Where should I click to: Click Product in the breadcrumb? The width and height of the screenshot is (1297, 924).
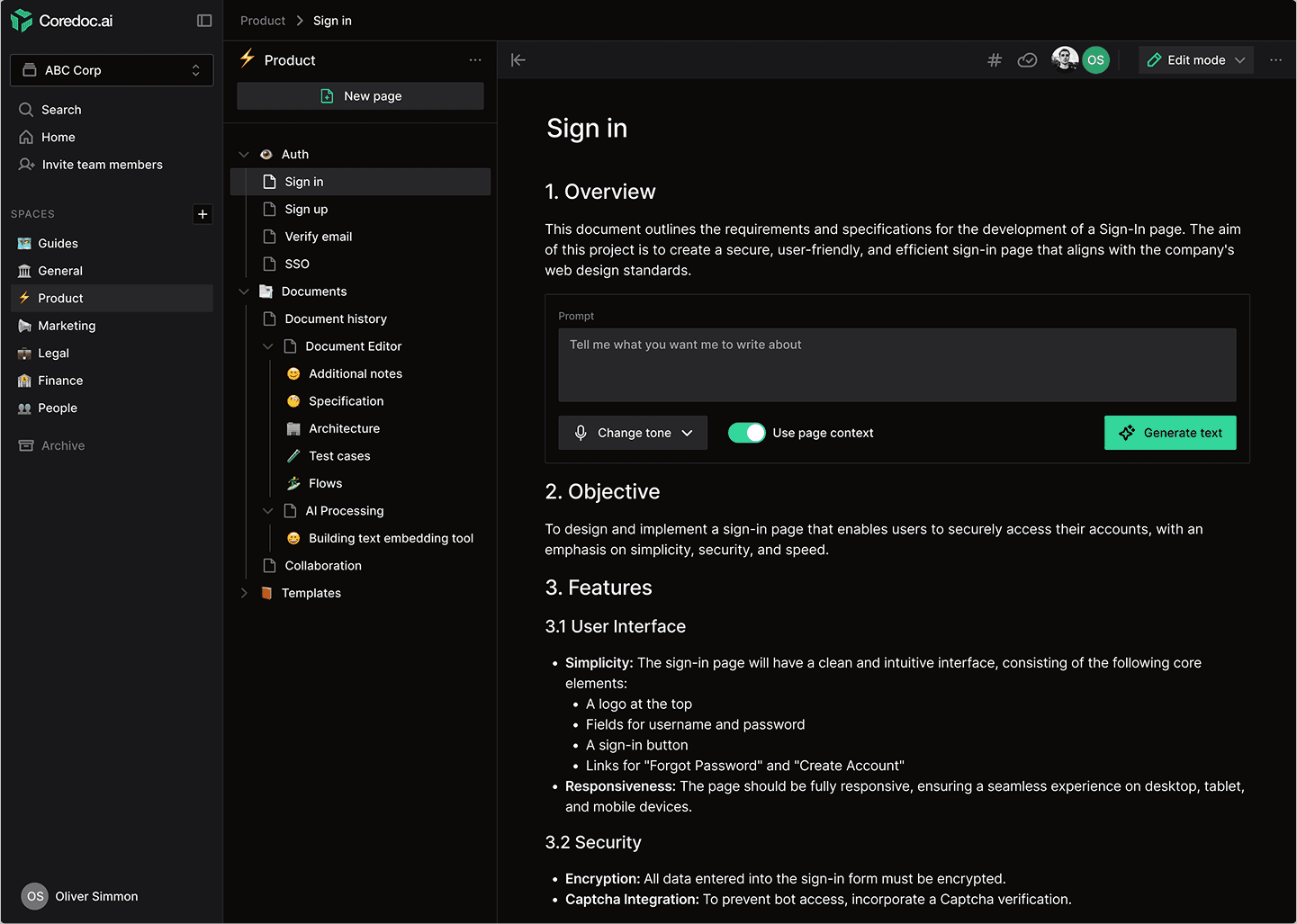[263, 21]
